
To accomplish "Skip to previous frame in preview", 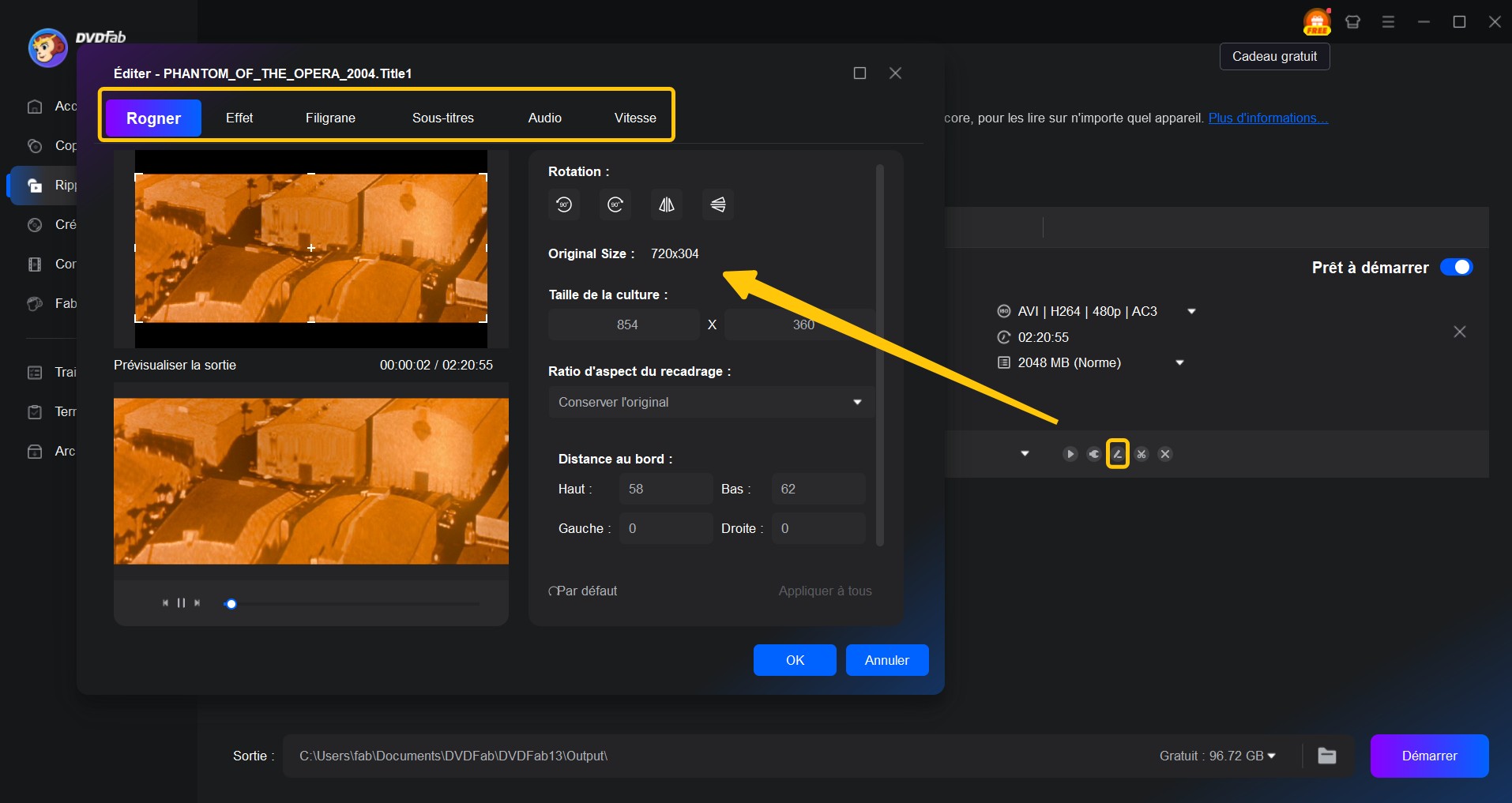I will (x=165, y=602).
